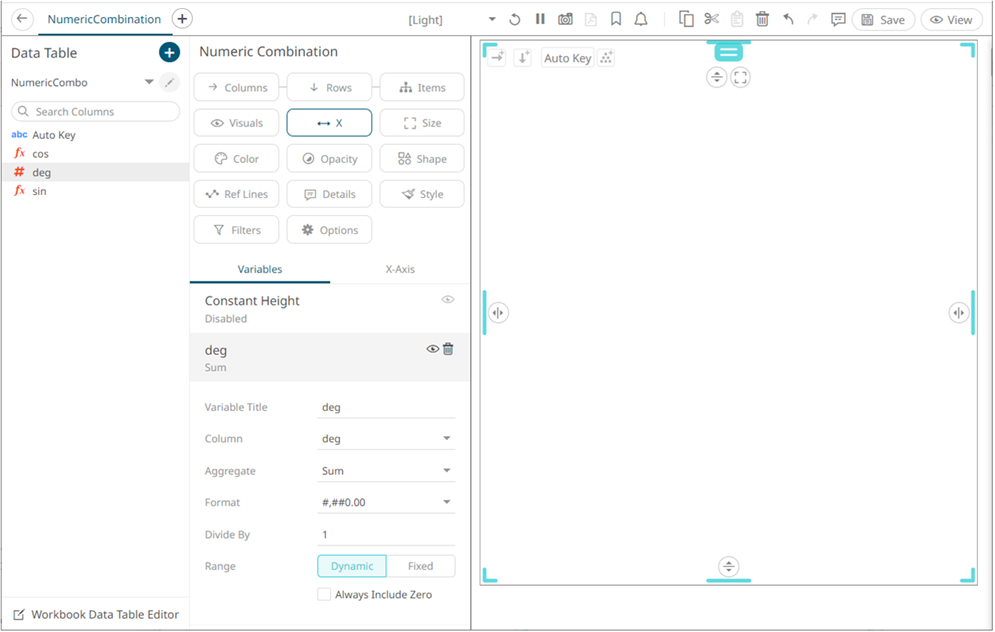Screen dimensions: 995x632
Task: Take a snapshot with camera icon
Action: tap(565, 20)
